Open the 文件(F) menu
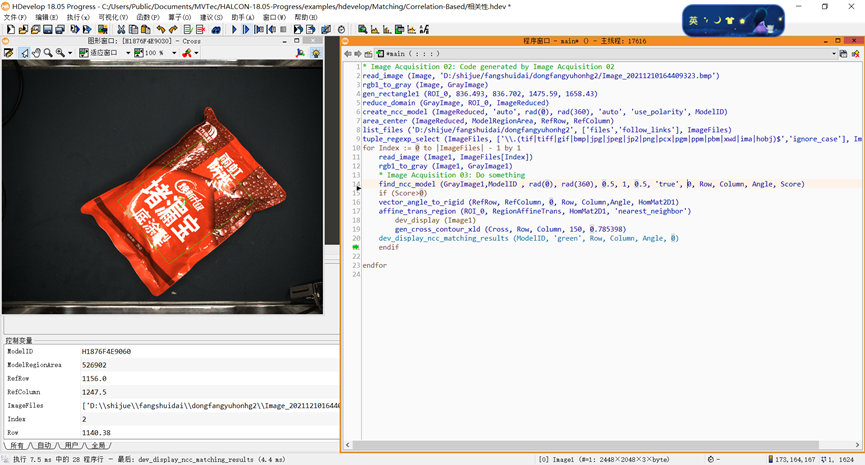This screenshot has height=465, width=865. tap(15, 17)
